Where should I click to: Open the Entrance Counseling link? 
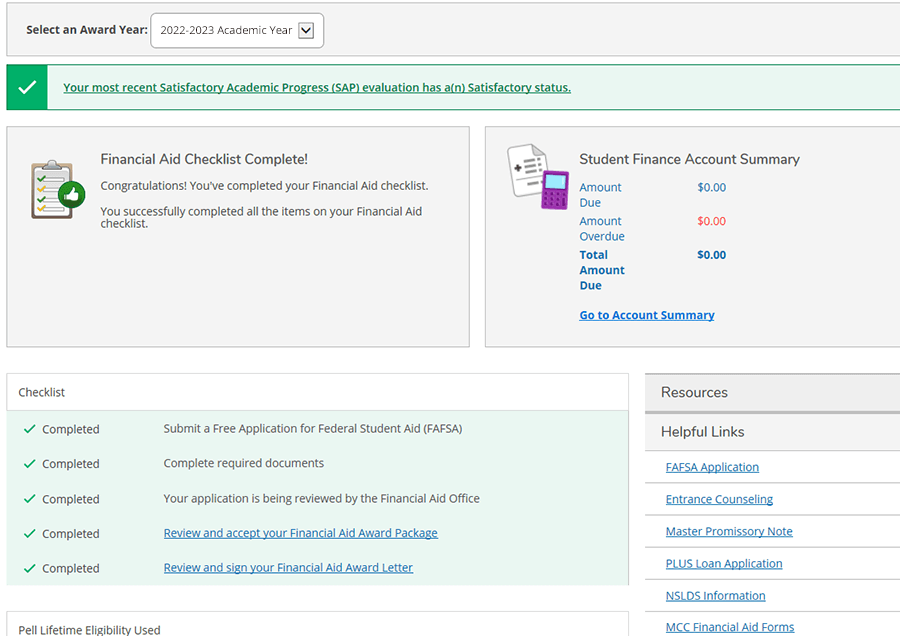pos(719,499)
